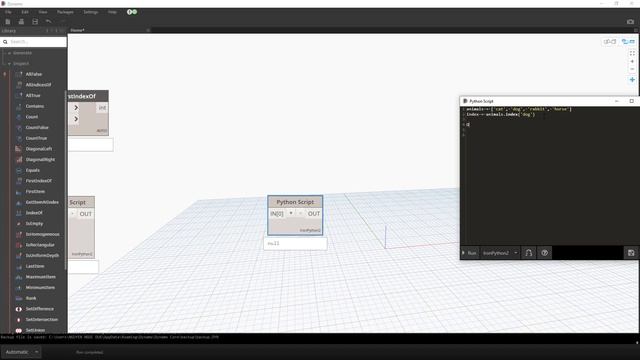Click the OUT port on left Script node

86,214
